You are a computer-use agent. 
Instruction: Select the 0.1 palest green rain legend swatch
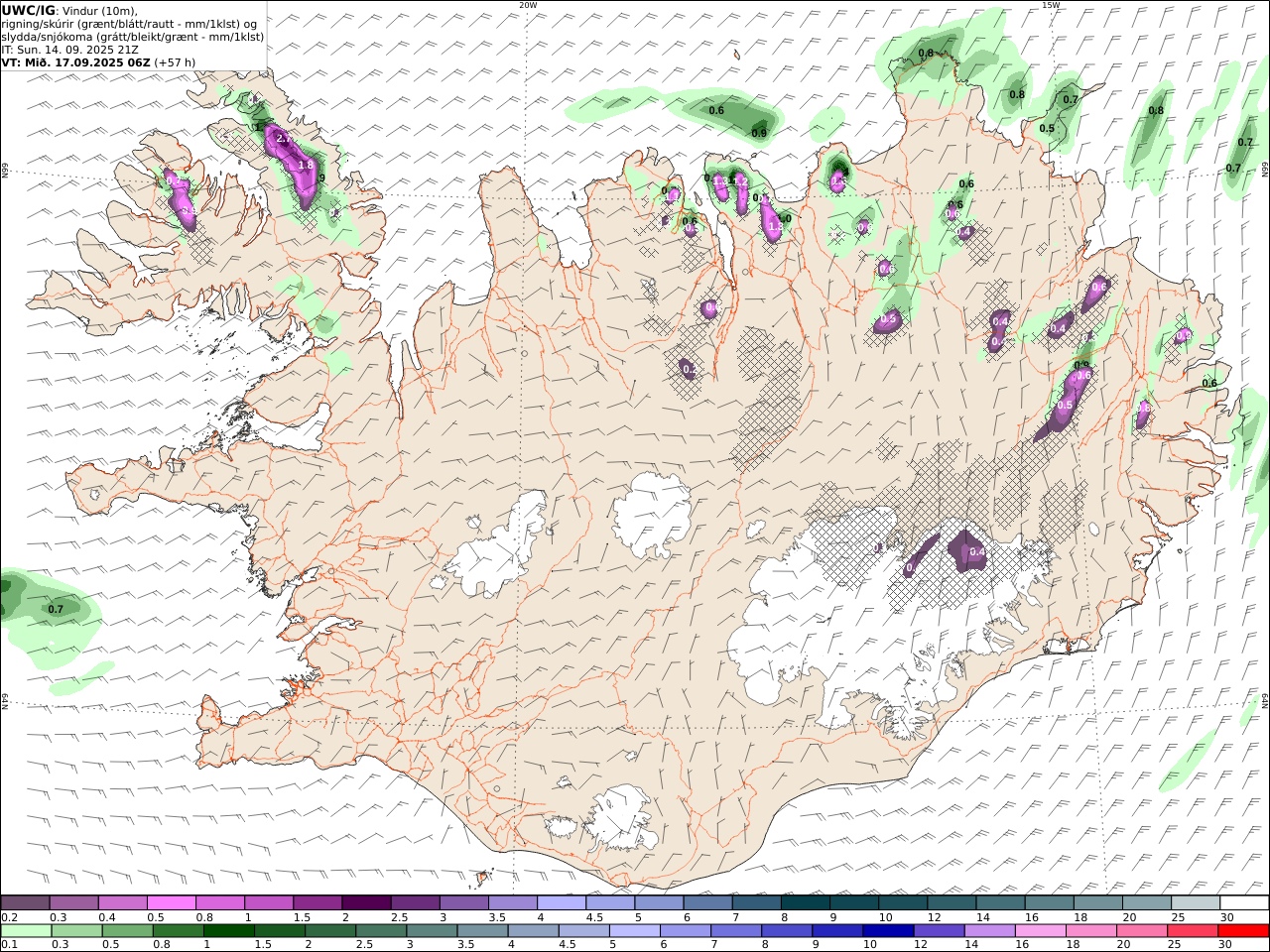pyautogui.click(x=27, y=931)
